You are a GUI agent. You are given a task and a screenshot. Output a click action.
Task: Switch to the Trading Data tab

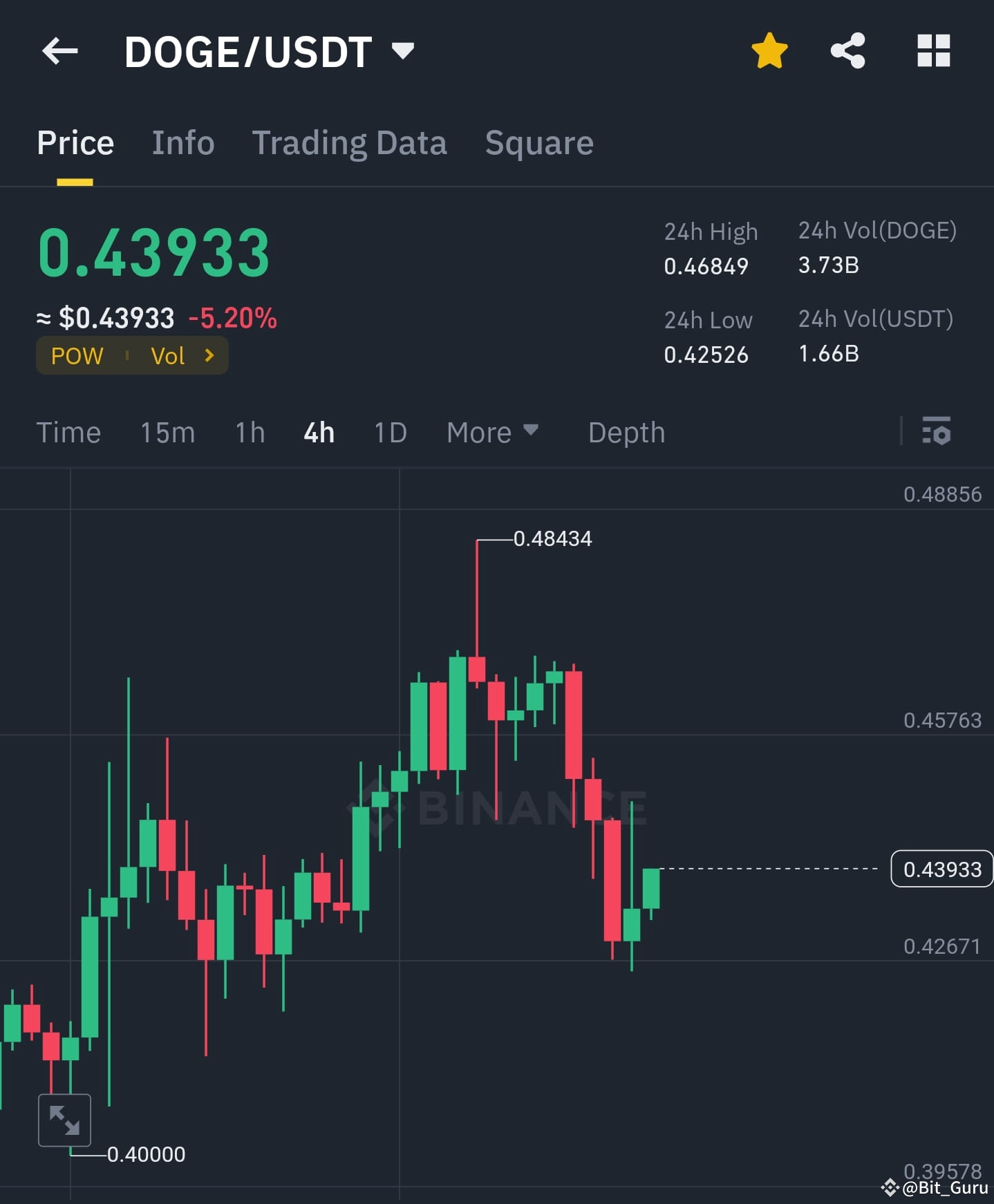click(350, 142)
